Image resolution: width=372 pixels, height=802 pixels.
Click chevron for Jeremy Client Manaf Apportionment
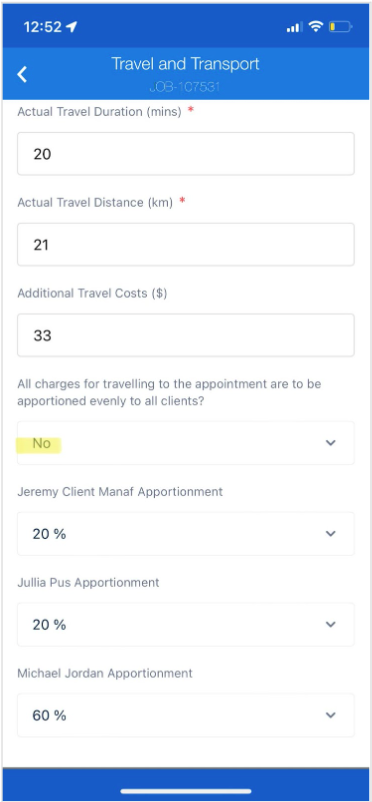click(331, 533)
